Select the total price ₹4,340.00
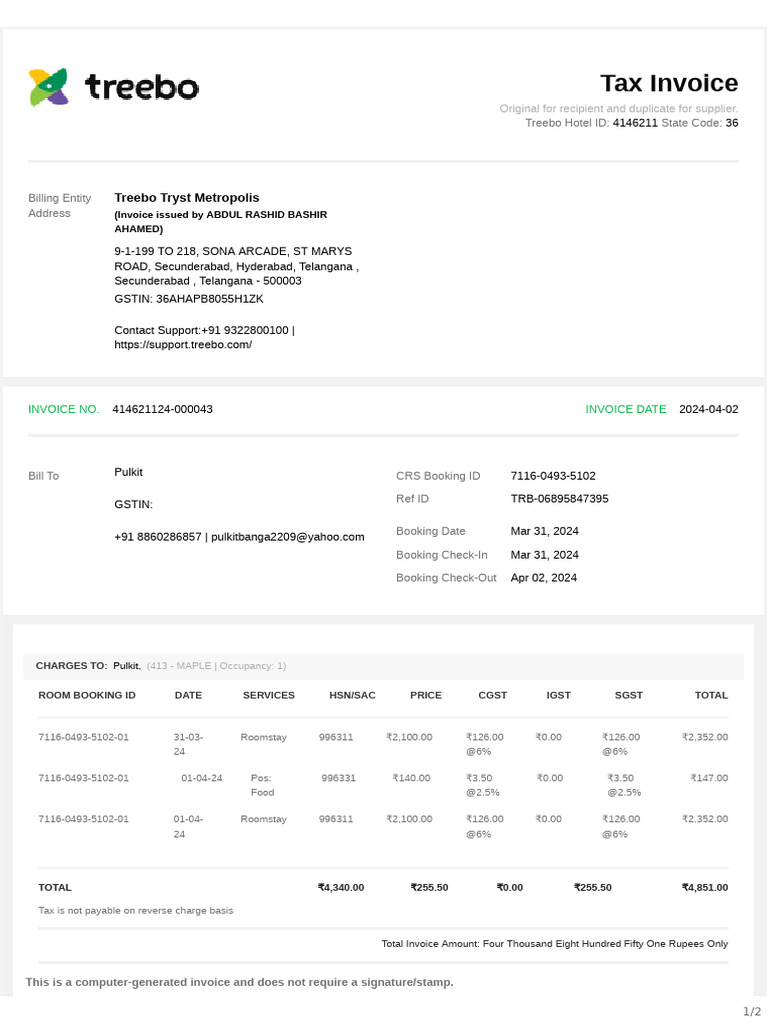The width and height of the screenshot is (768, 1024). (x=341, y=887)
